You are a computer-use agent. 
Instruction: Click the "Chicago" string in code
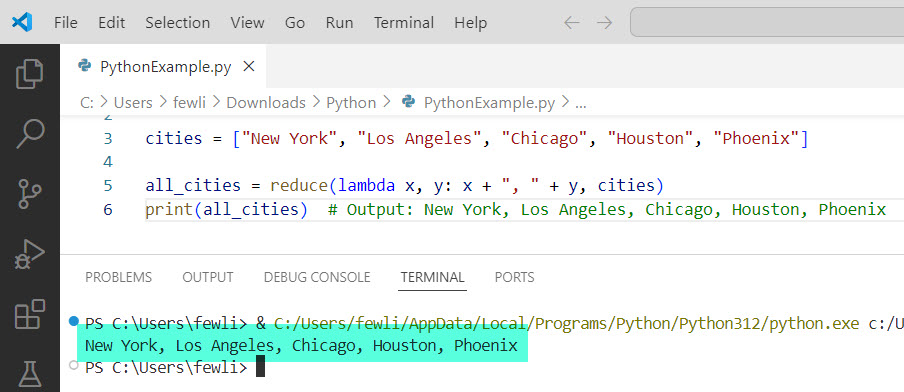pos(545,138)
